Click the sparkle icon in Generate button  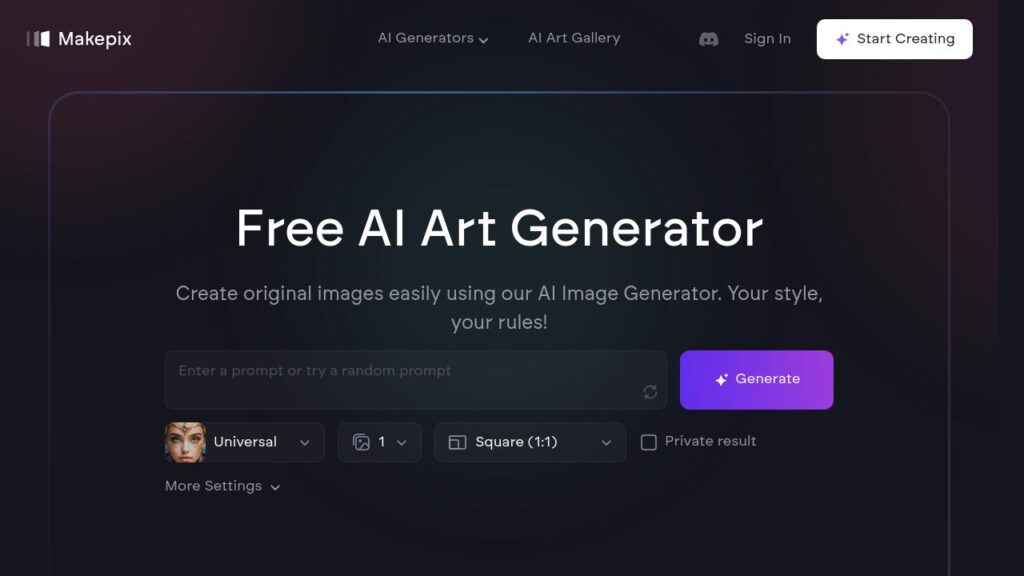click(721, 379)
